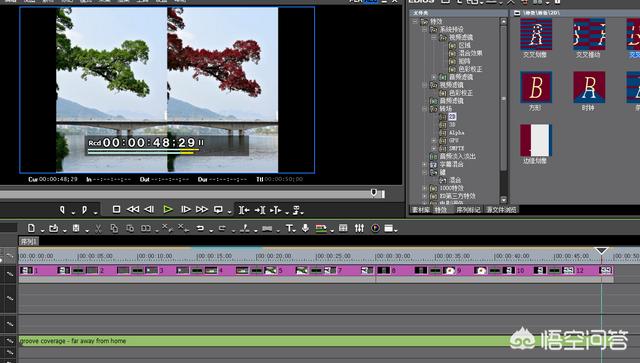Open the Undo history dropdown
This screenshot has height=363, width=640.
coord(211,231)
